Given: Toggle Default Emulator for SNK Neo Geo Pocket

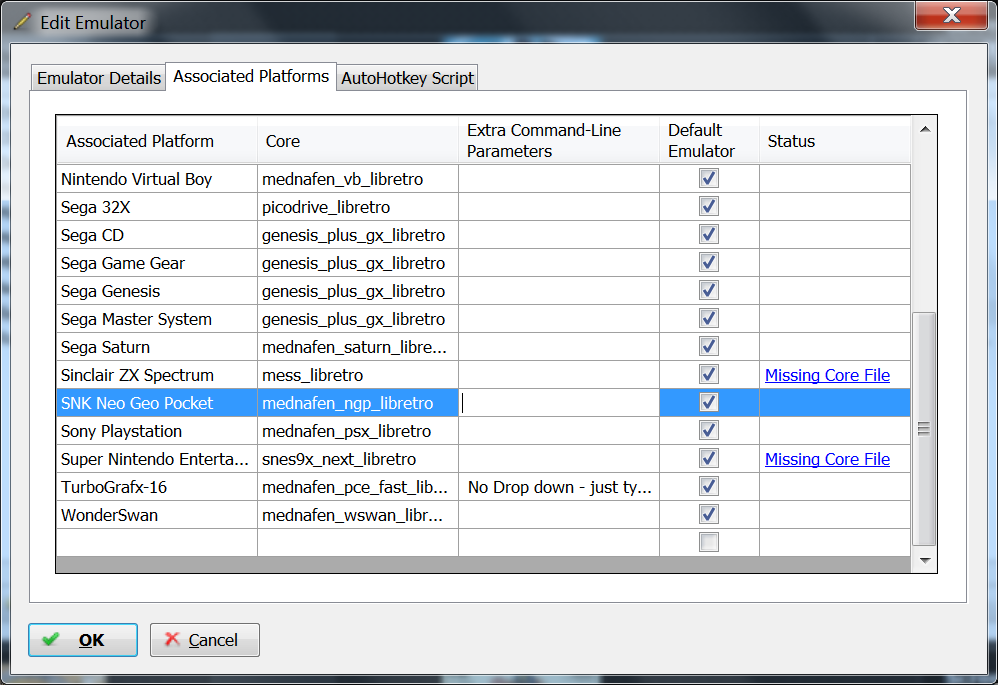Looking at the screenshot, I should tap(709, 402).
